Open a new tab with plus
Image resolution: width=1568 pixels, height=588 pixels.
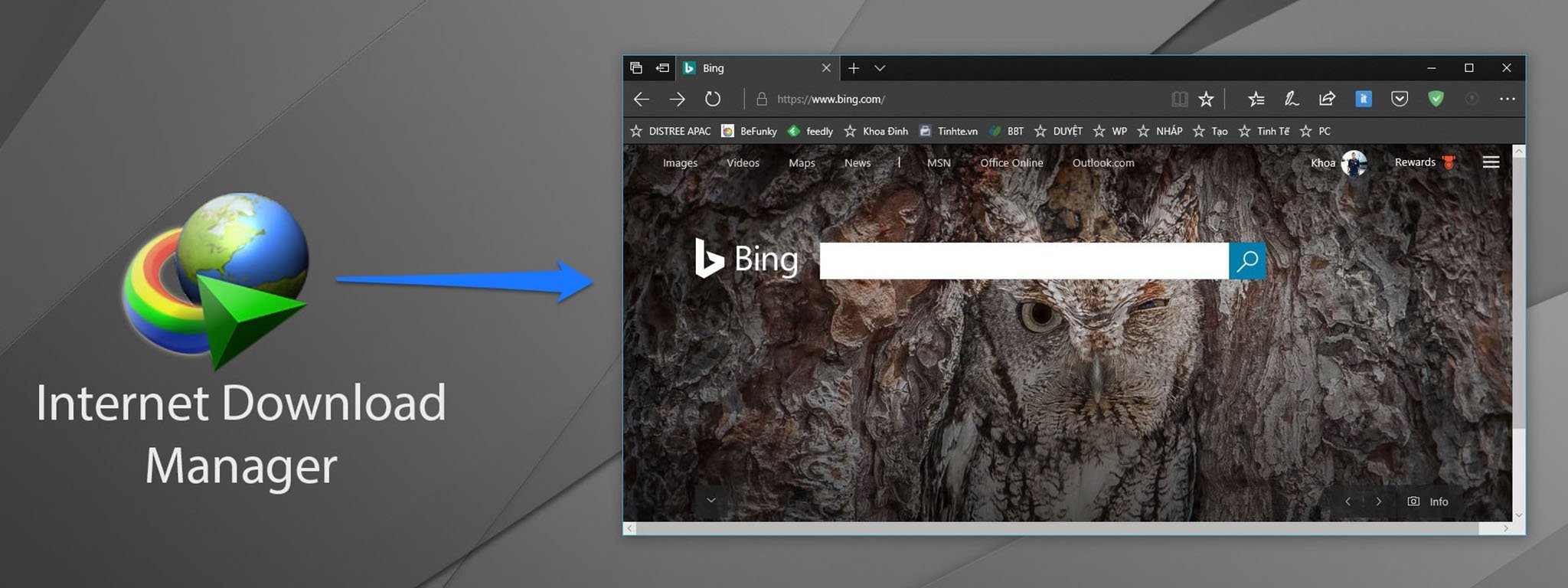pos(854,68)
